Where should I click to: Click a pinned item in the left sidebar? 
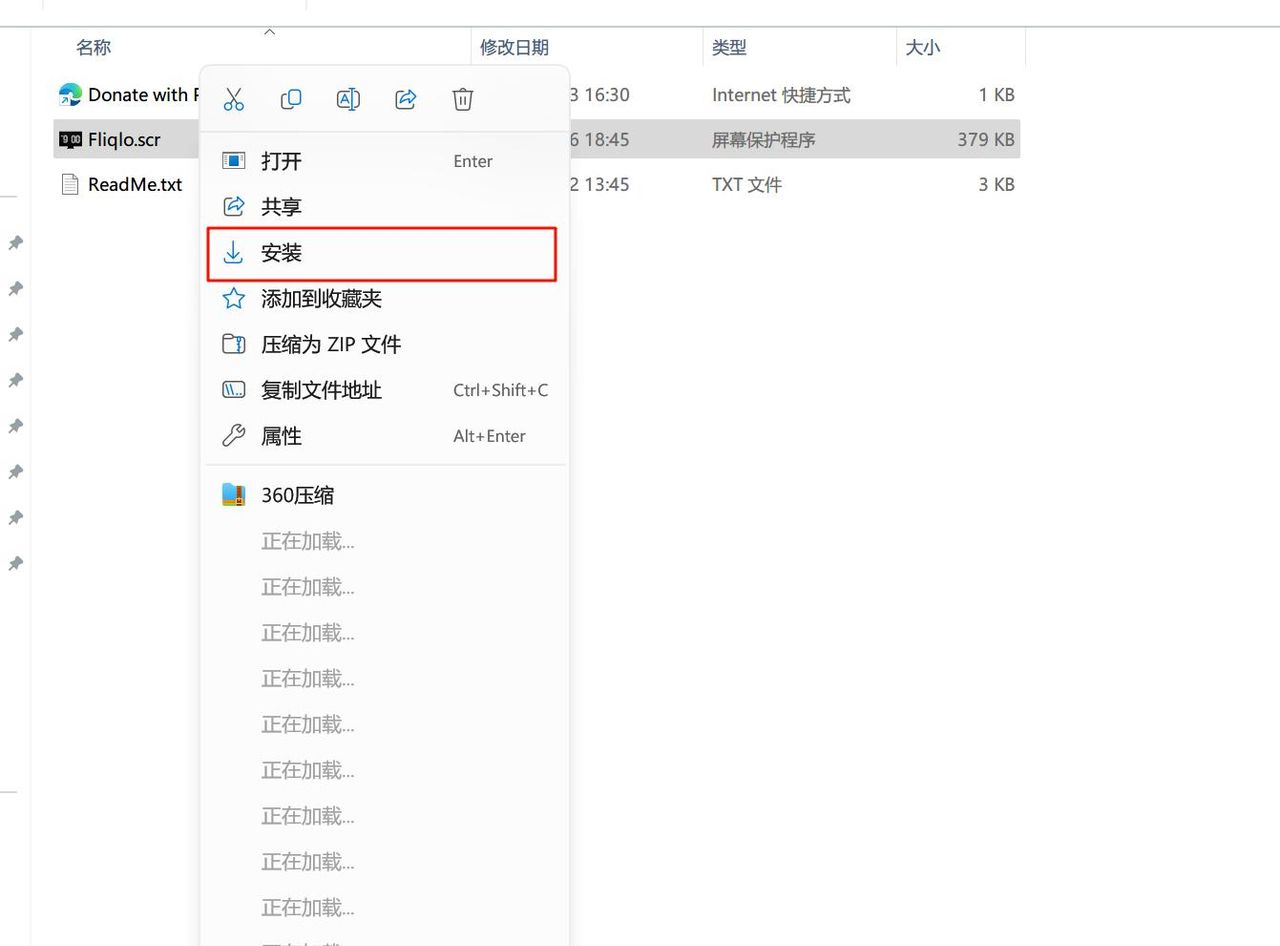[15, 242]
